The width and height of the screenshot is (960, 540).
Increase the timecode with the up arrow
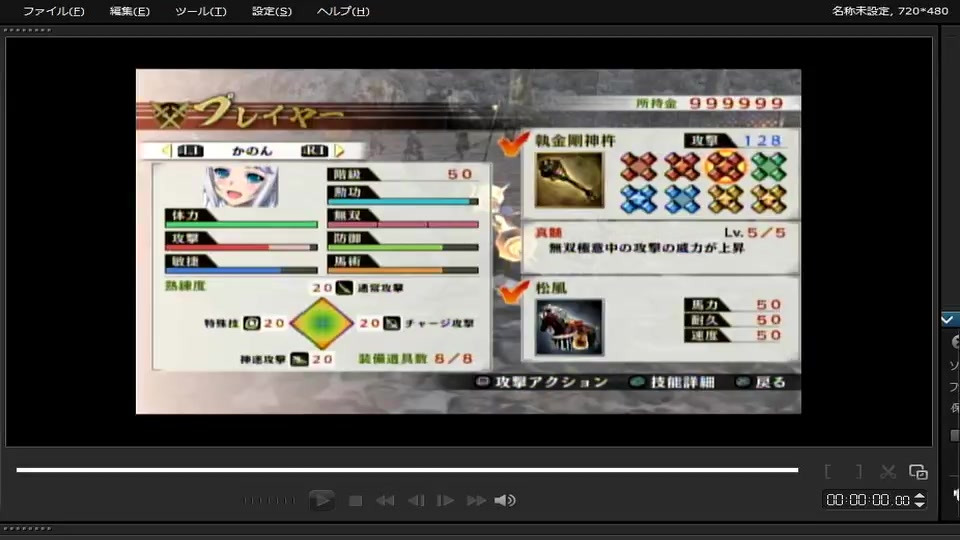click(920, 497)
